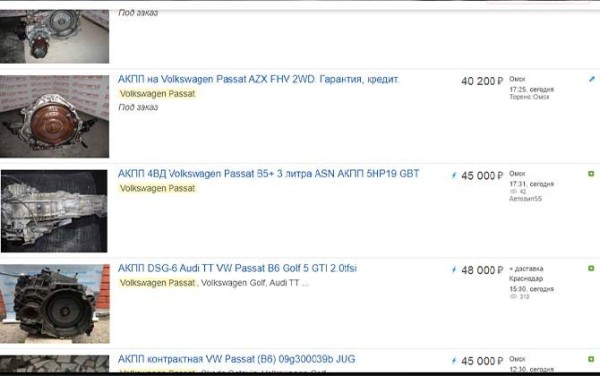Screen dimensions: 600x376
Task: Click the views eye icon showing 42
Action: click(x=514, y=191)
